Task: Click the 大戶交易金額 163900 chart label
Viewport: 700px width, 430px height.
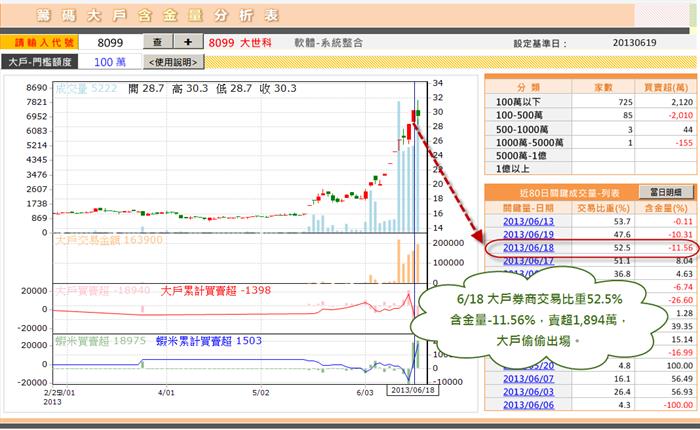Action: click(x=108, y=240)
